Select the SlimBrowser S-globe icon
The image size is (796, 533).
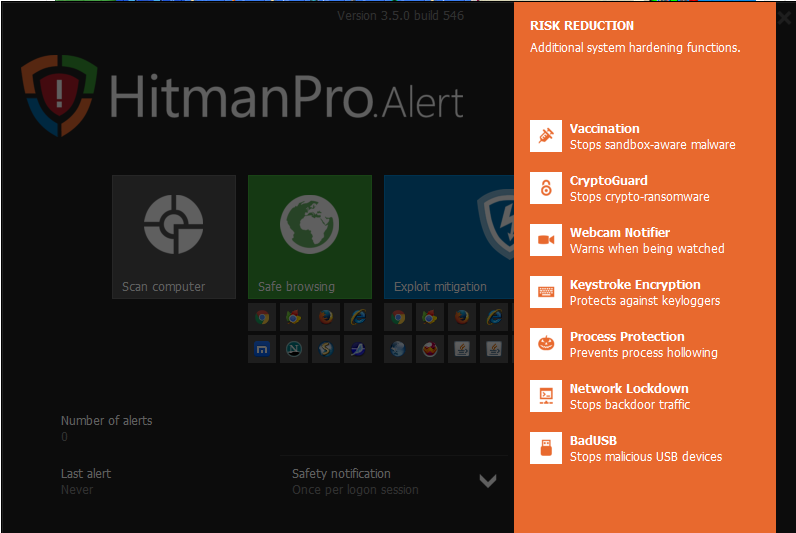click(326, 349)
